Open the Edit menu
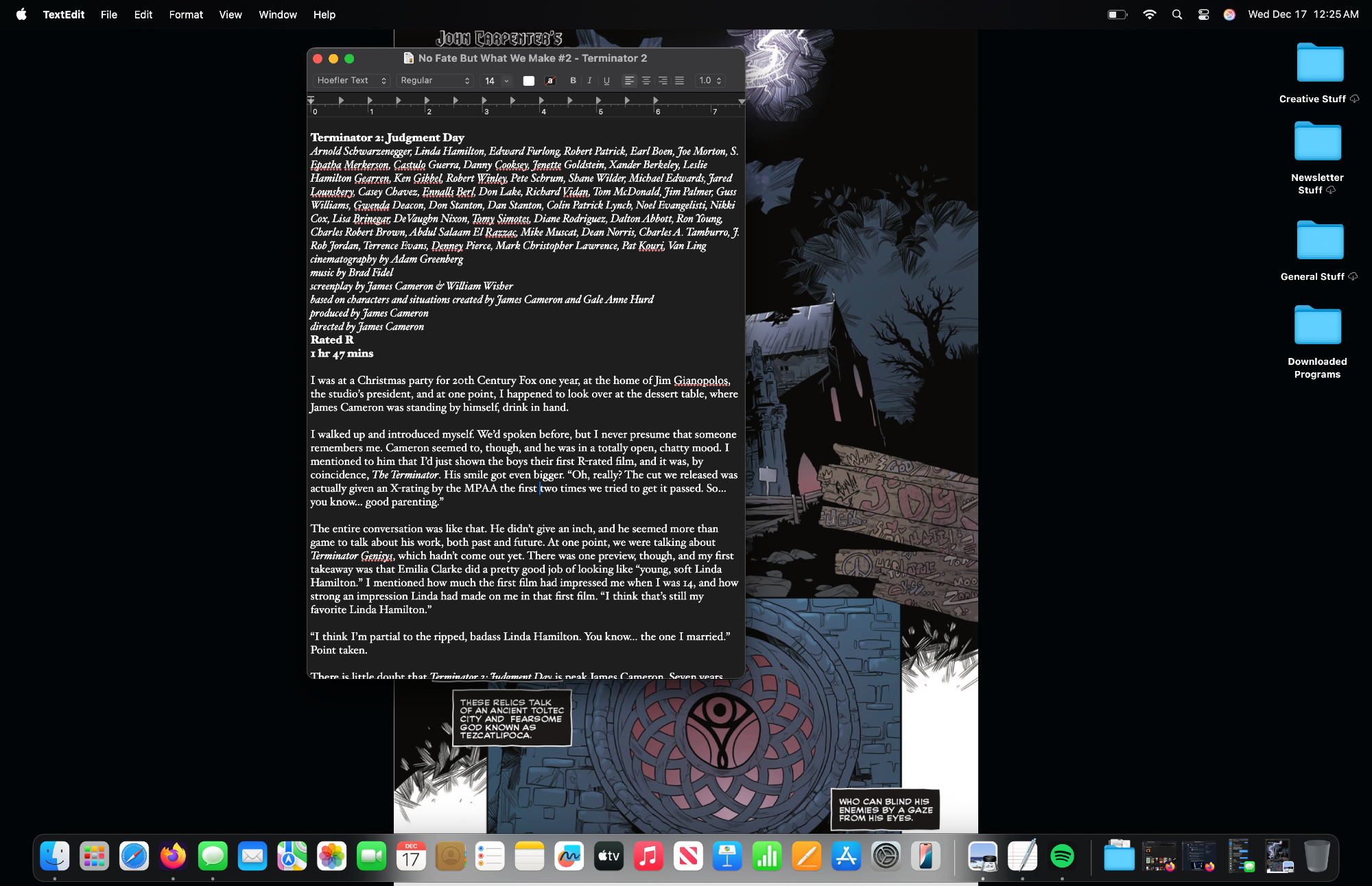 [x=143, y=14]
